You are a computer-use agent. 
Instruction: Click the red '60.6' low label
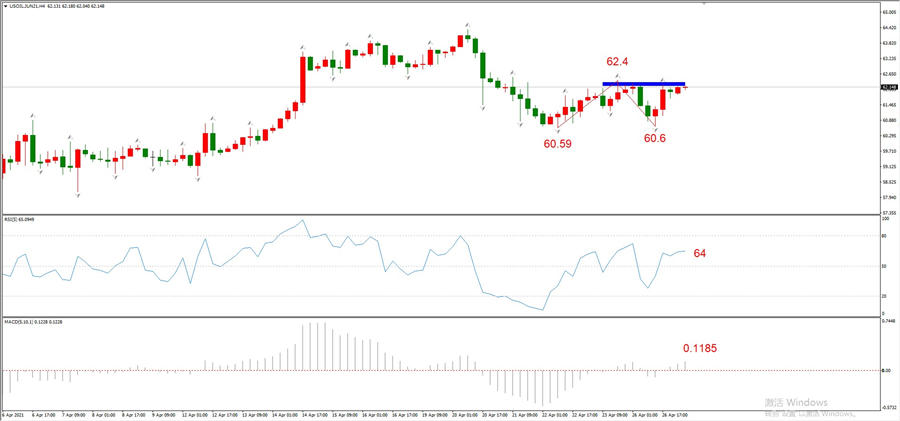[x=654, y=138]
